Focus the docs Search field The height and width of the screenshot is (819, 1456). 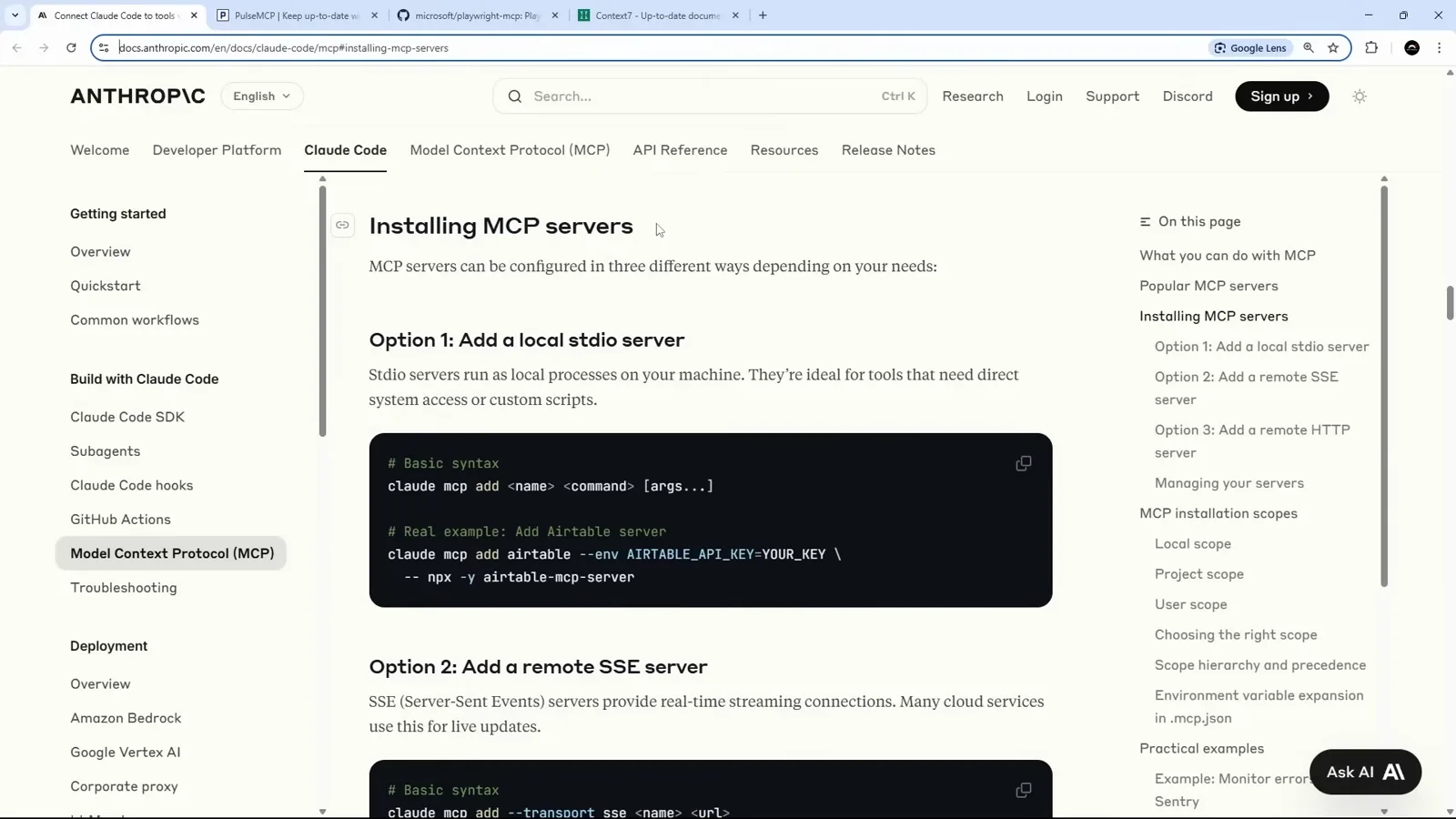710,96
